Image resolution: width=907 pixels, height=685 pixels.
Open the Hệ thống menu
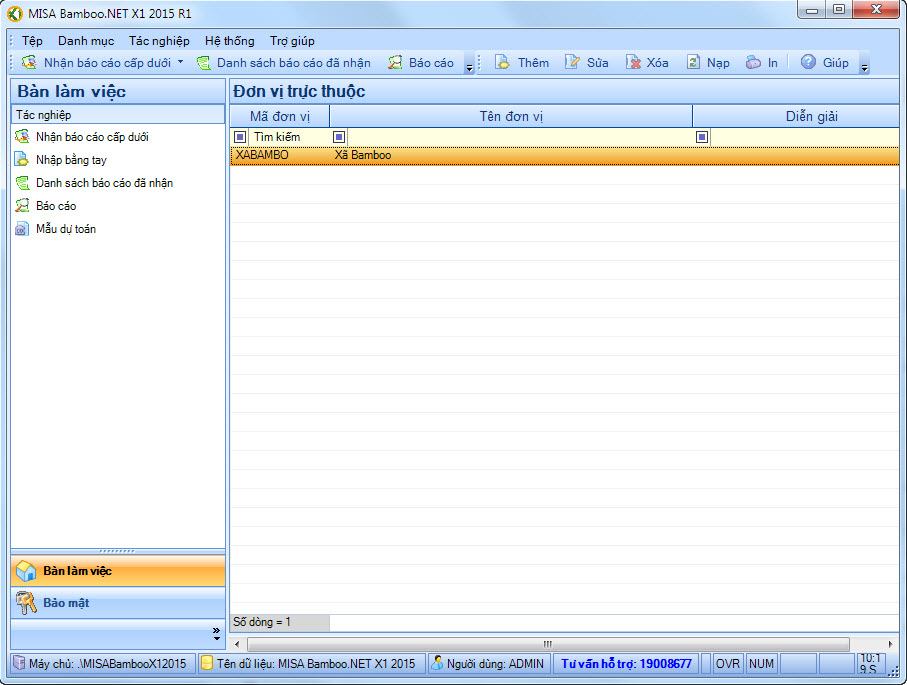click(x=230, y=40)
